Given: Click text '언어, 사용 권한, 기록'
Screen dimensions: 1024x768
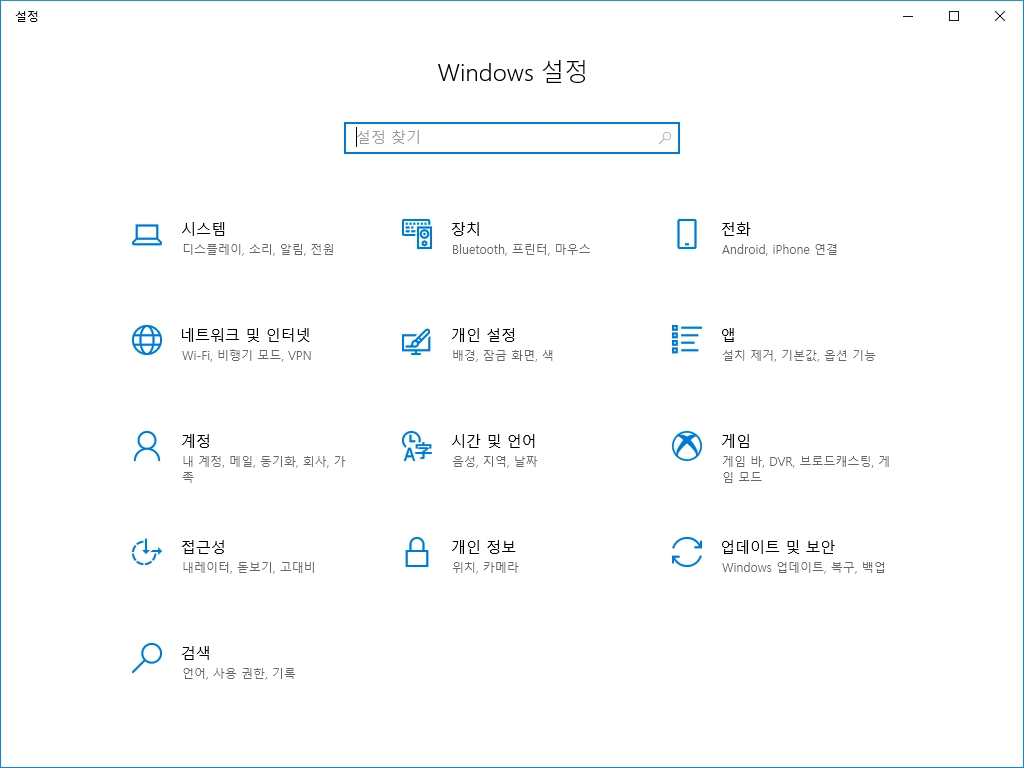Looking at the screenshot, I should coord(239,672).
